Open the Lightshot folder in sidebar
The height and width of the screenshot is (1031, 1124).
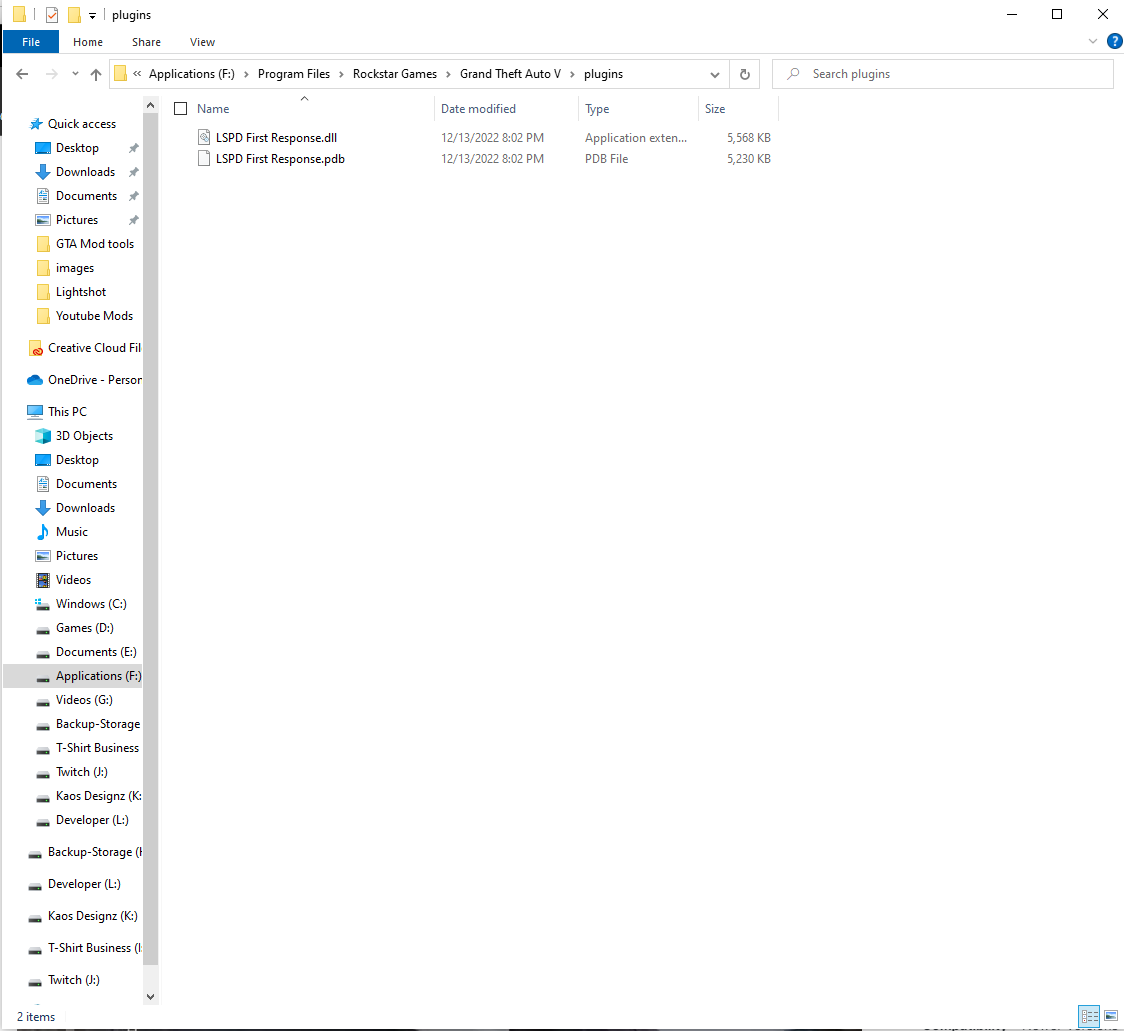pyautogui.click(x=81, y=292)
